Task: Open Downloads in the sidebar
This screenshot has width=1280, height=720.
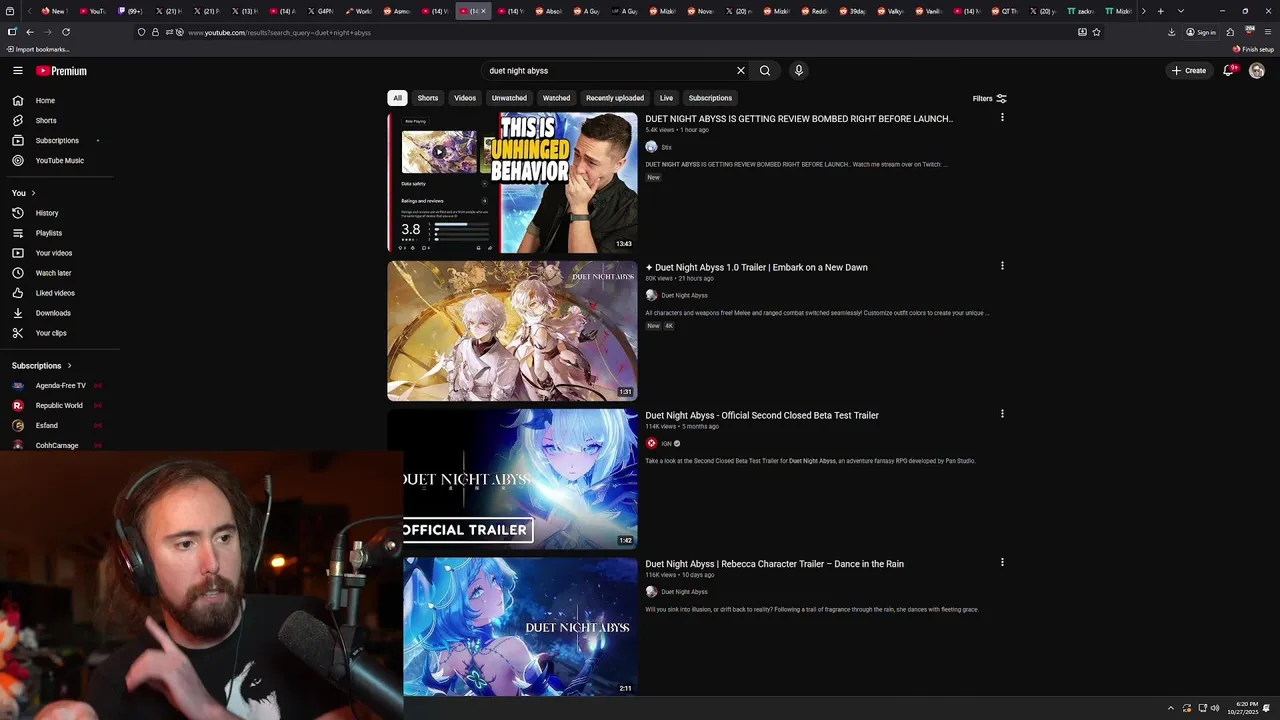Action: 53,313
